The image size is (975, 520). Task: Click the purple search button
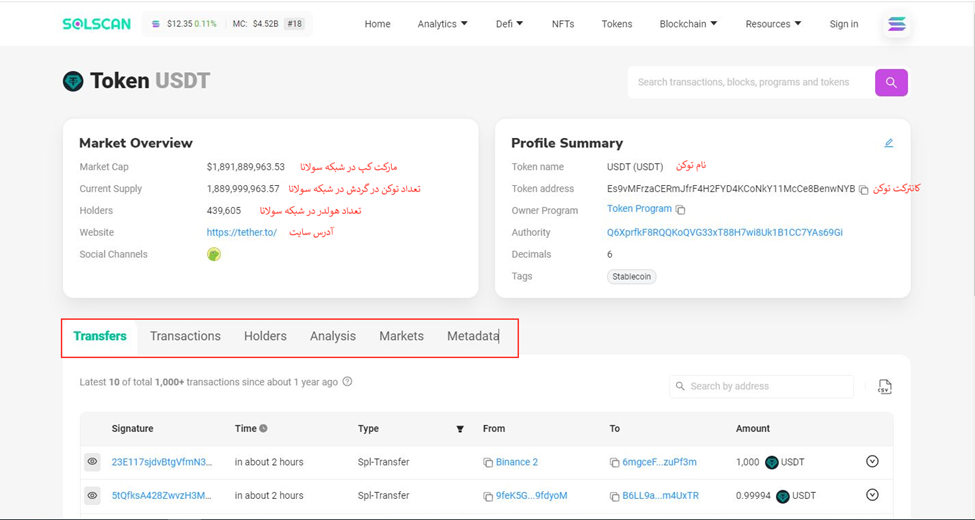pos(891,82)
